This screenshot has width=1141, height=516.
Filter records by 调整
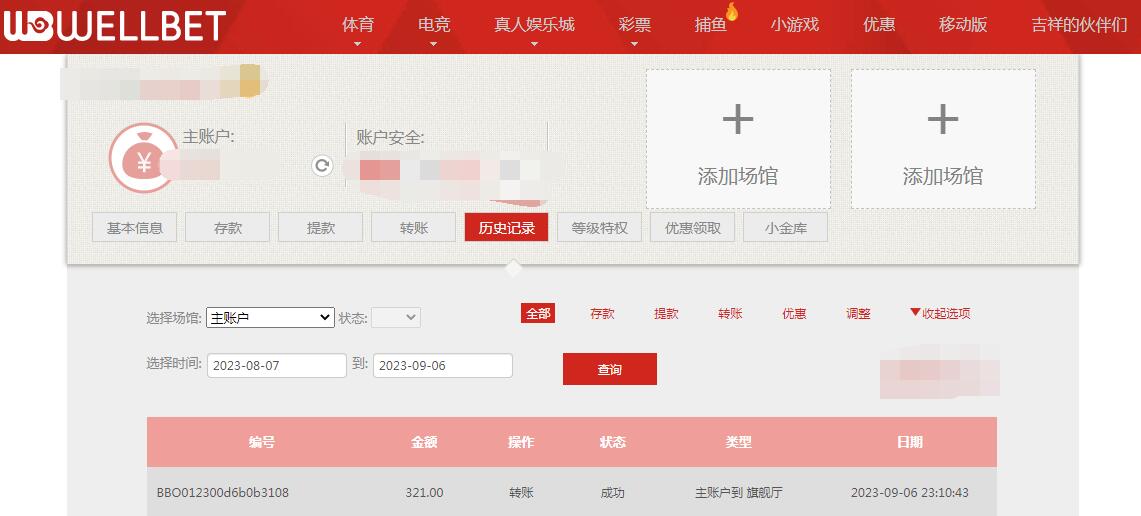point(859,314)
